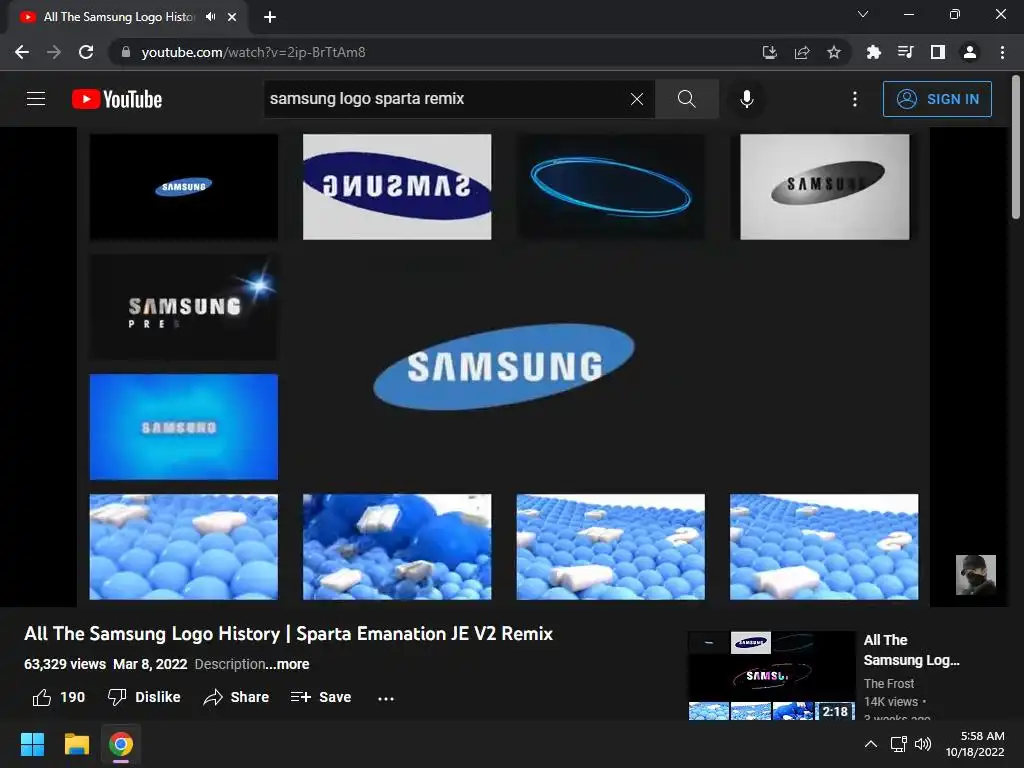
Task: Open the taskbar clock 5:58 AM
Action: (975, 744)
